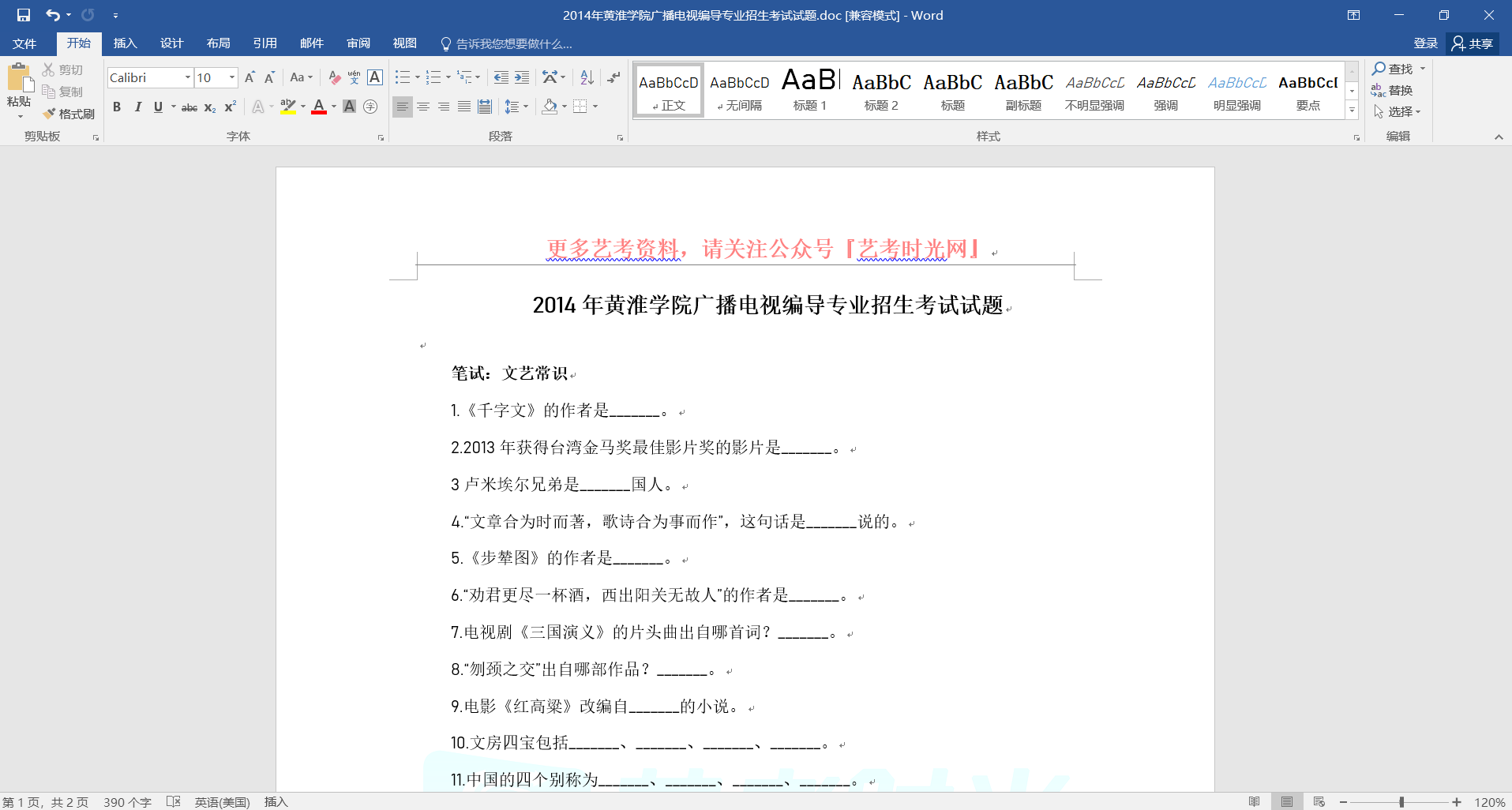Click the Clear Formatting eraser icon

tap(334, 77)
